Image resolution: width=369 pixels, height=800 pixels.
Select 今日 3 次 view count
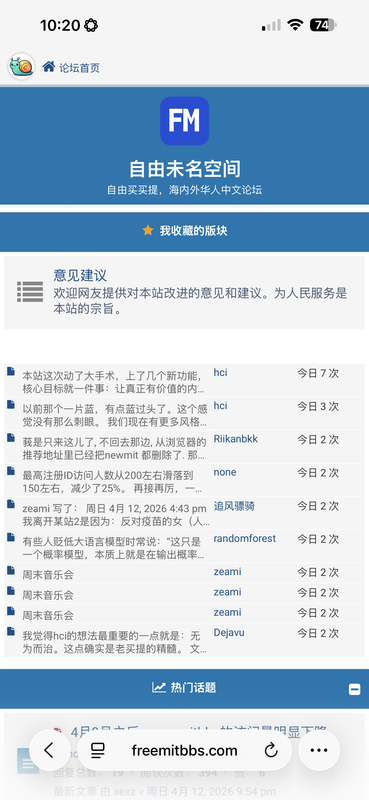coord(318,406)
